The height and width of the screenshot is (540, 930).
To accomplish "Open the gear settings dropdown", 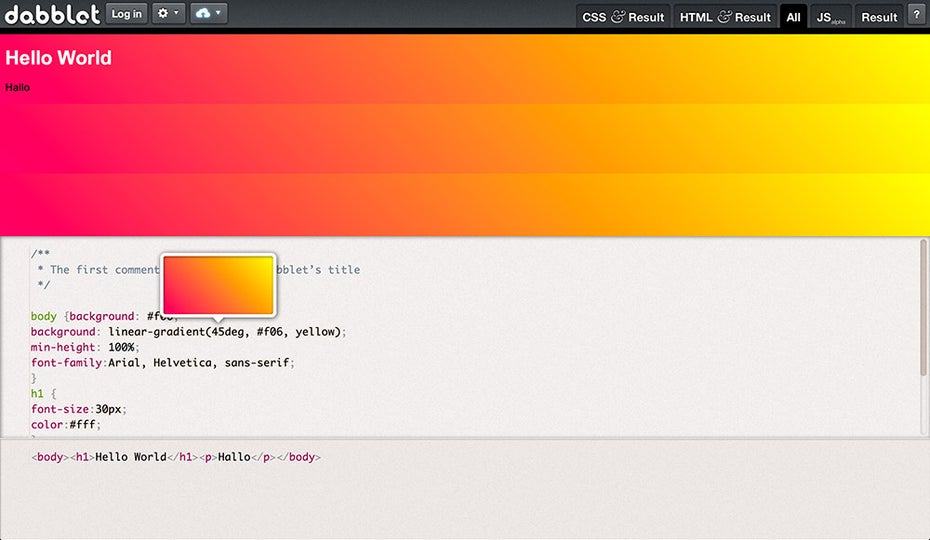I will [x=168, y=13].
